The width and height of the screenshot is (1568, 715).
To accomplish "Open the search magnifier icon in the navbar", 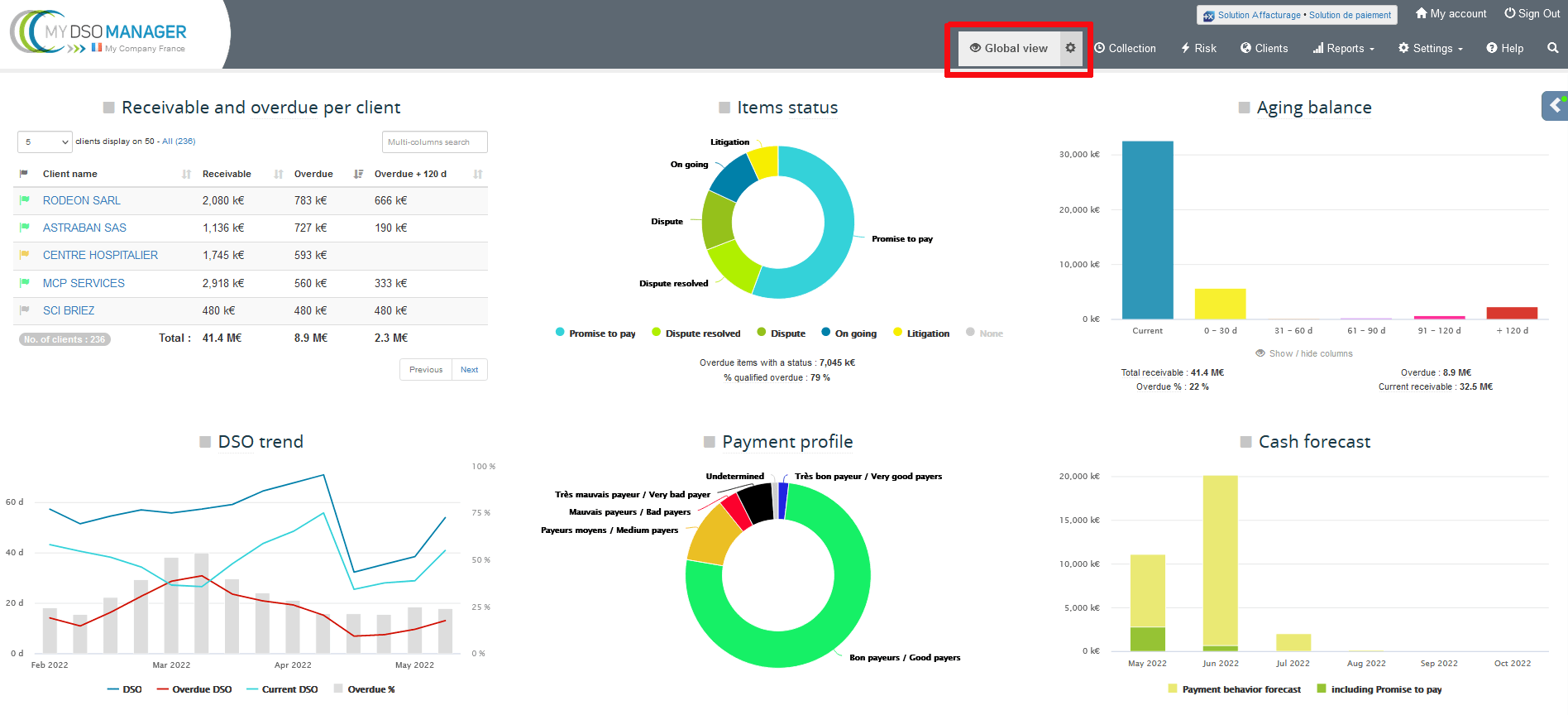I will 1552,48.
